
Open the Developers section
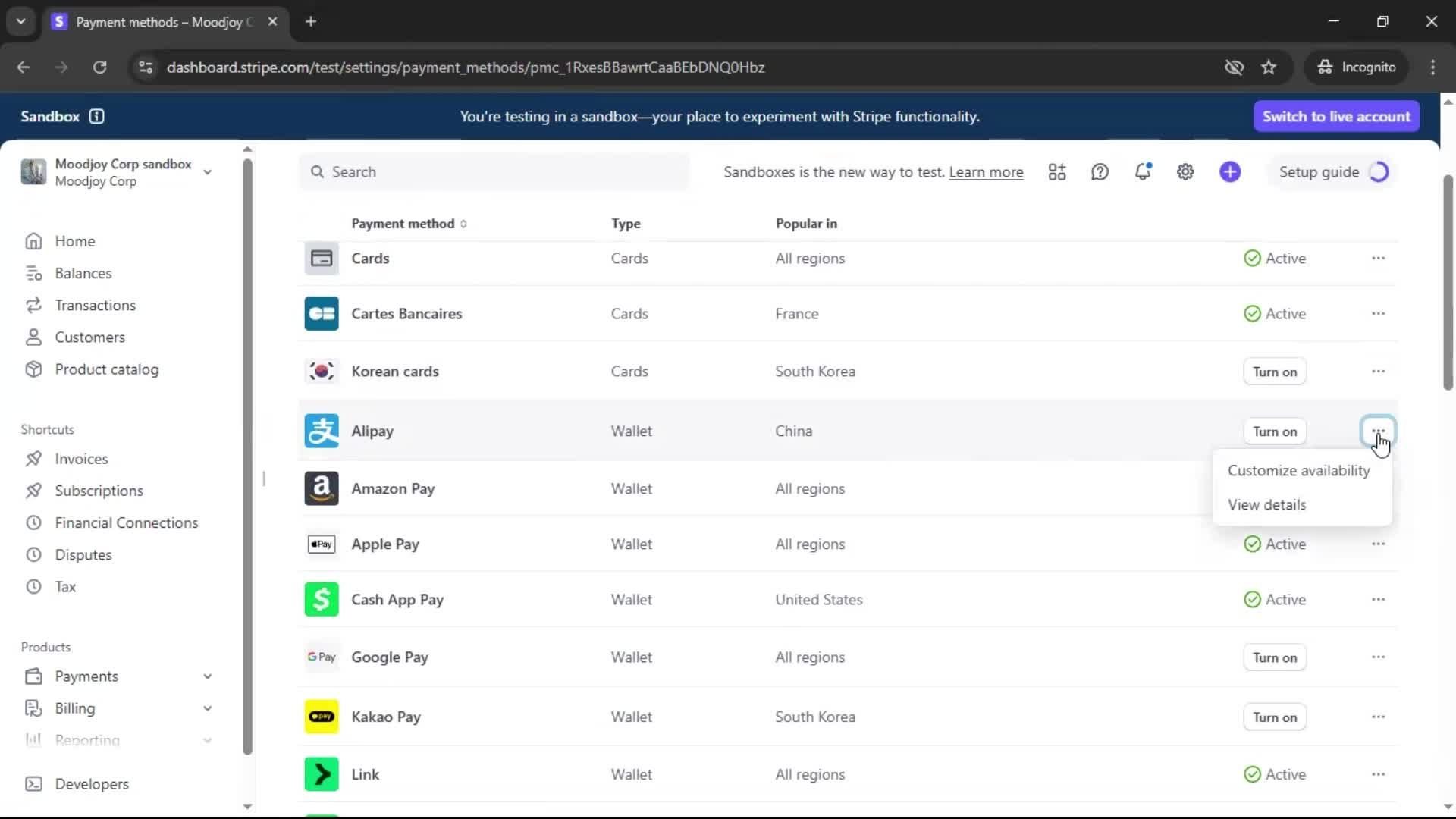91,783
